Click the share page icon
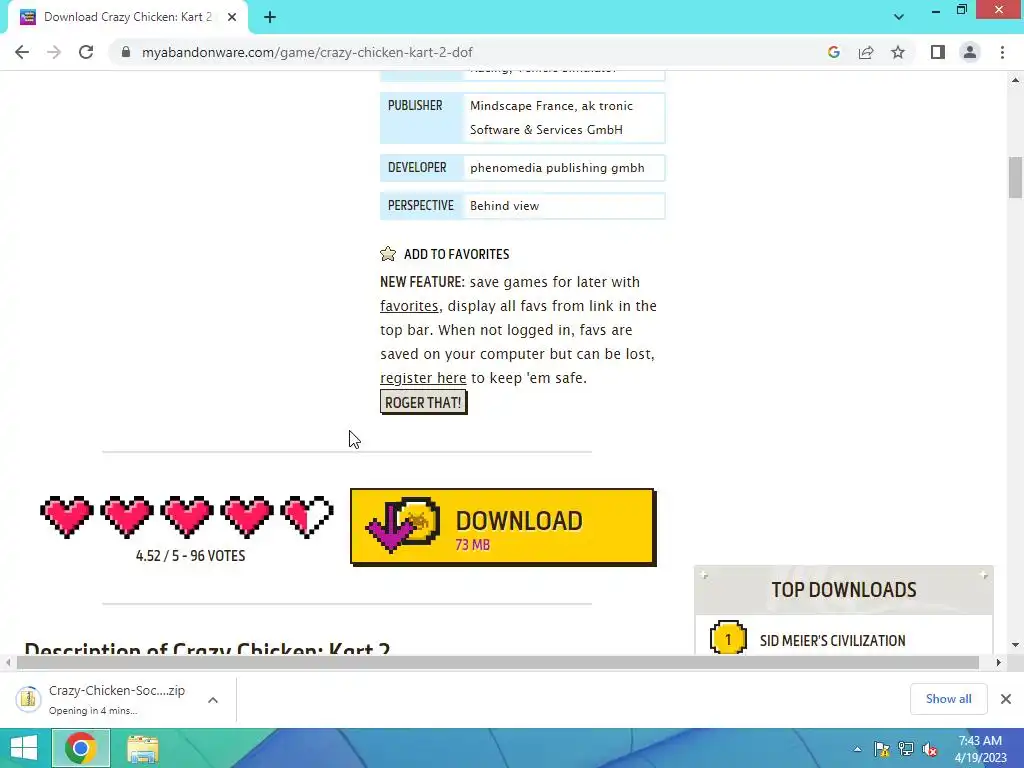 coord(866,52)
